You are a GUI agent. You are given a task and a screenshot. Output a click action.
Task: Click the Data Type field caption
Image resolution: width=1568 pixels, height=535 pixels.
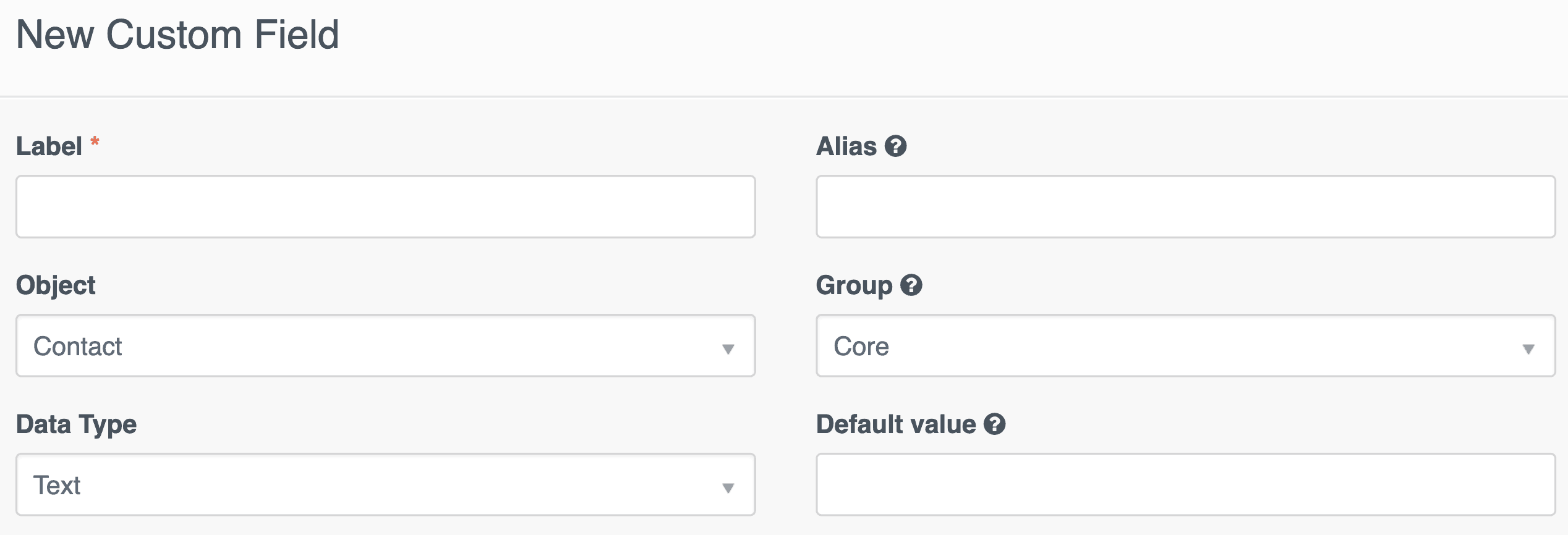pos(76,425)
